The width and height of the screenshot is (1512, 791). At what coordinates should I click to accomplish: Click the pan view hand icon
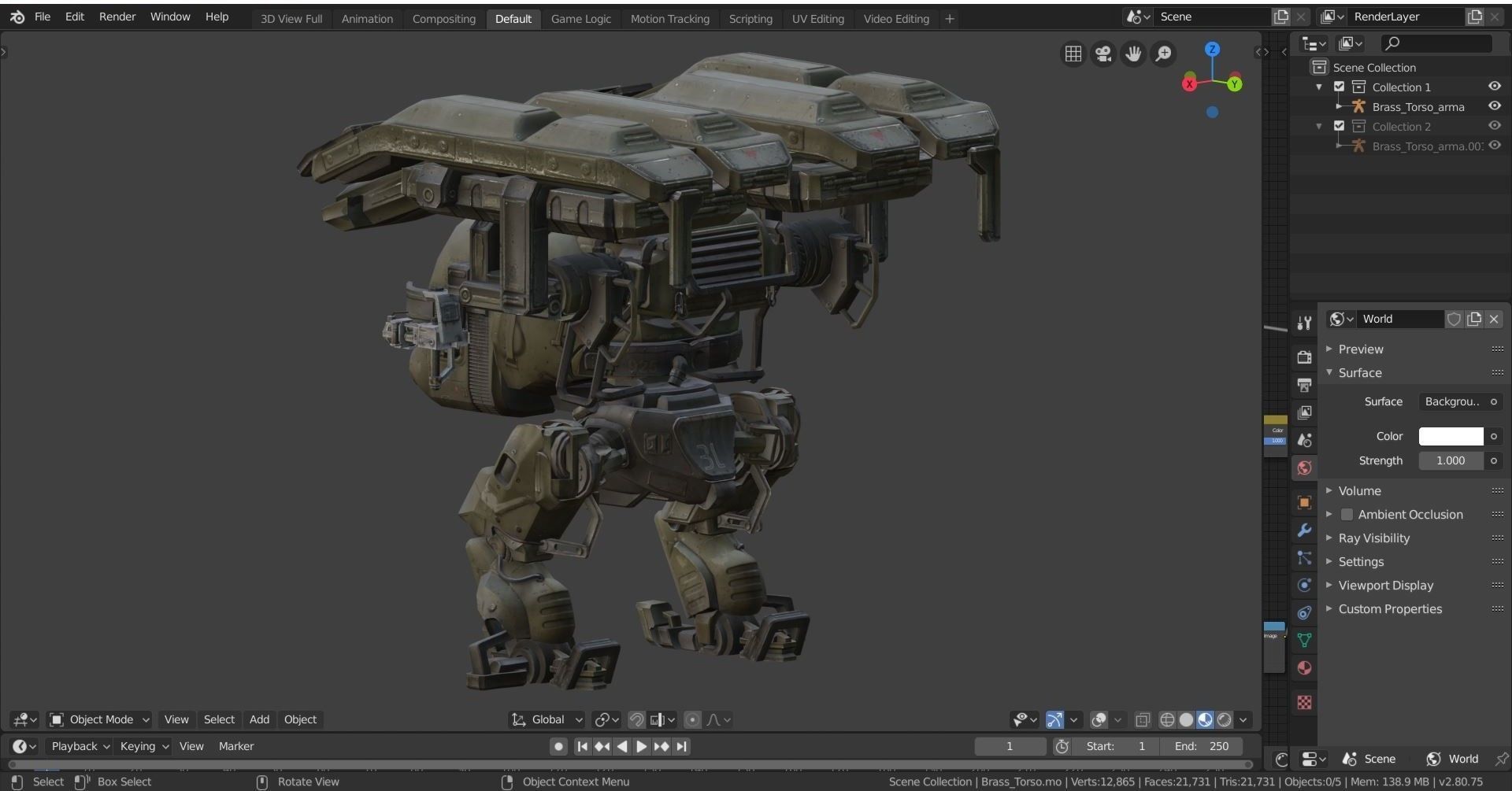point(1133,54)
